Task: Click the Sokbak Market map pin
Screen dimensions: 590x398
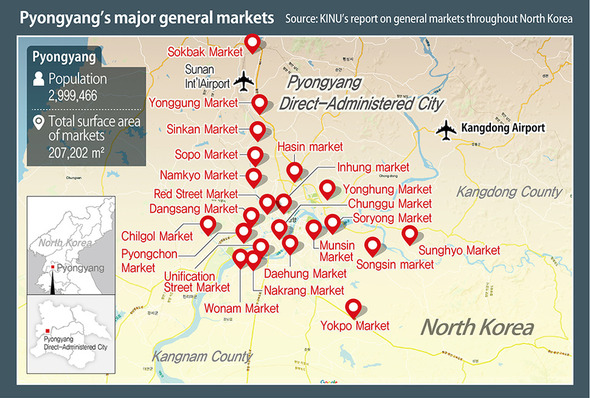Action: pyautogui.click(x=252, y=43)
